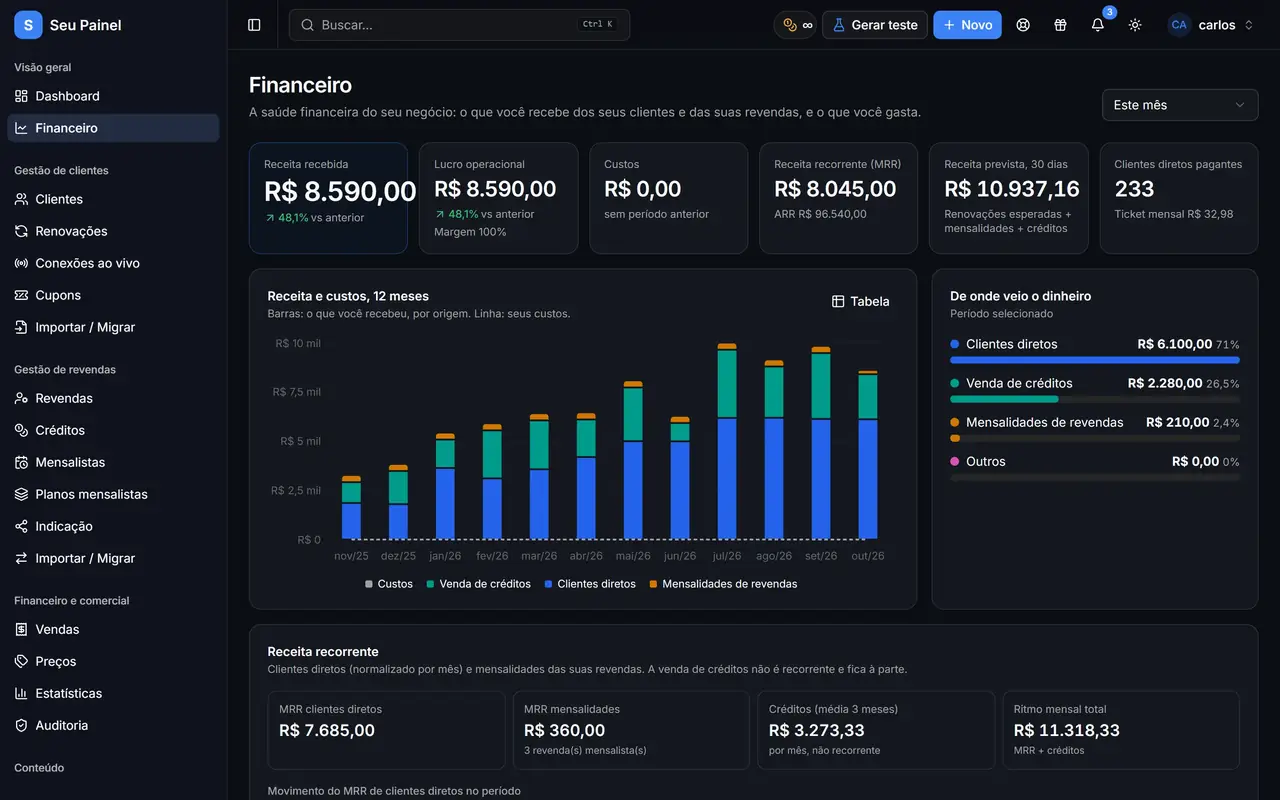1280x800 pixels.
Task: Open Auditoria shield icon item
Action: (x=113, y=725)
